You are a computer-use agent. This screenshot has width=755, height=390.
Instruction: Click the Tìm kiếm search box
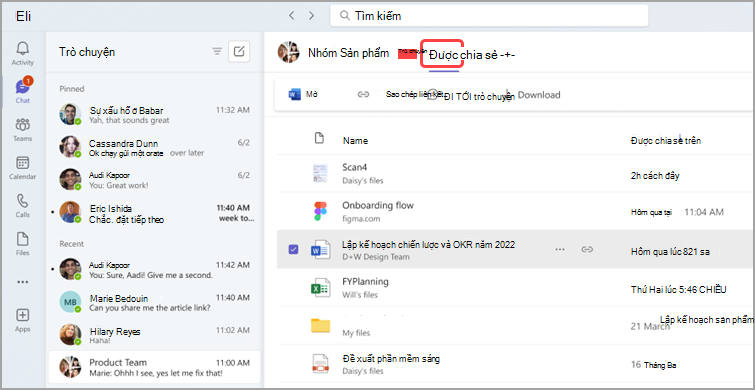489,16
